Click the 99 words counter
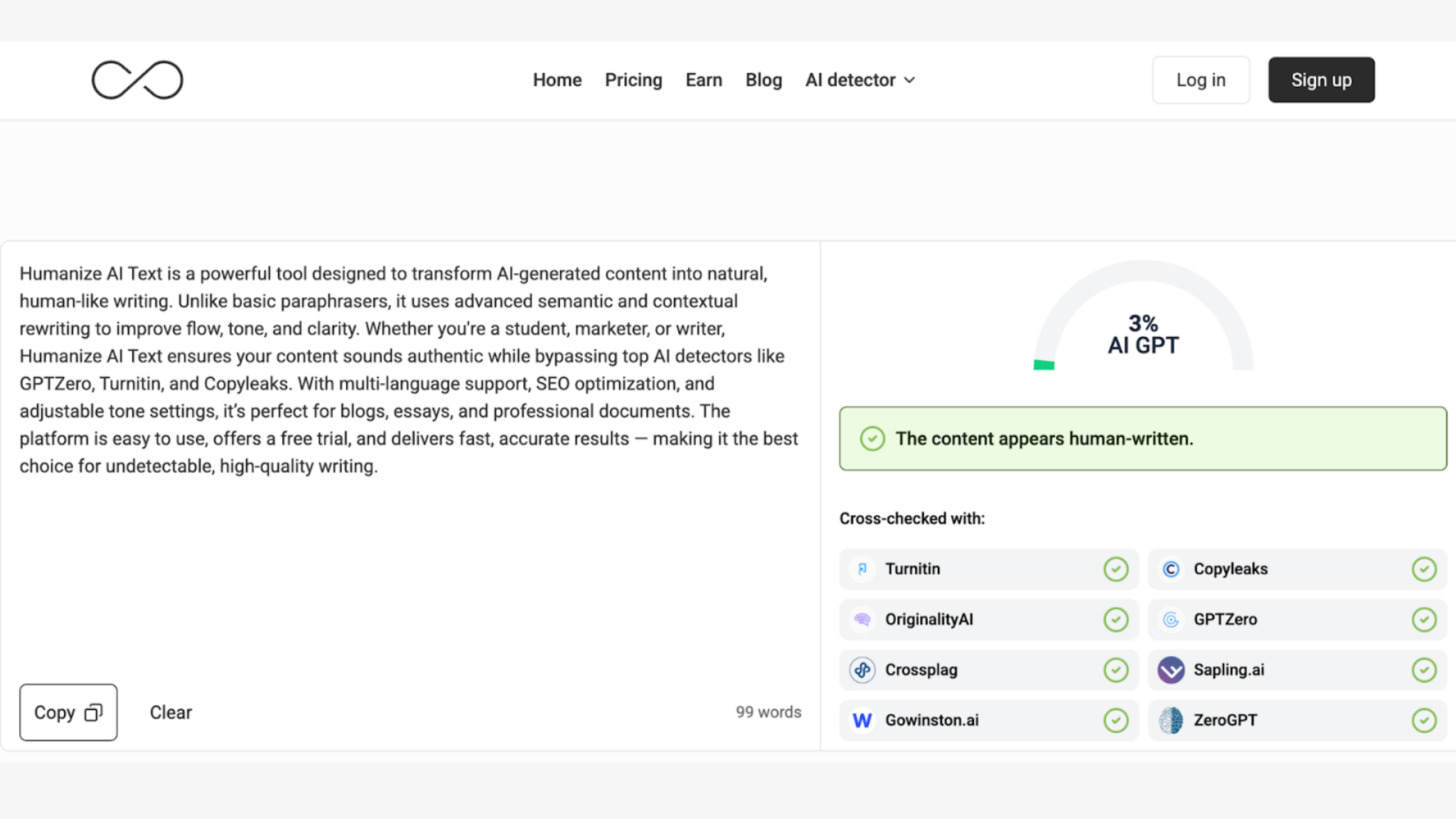 (769, 712)
